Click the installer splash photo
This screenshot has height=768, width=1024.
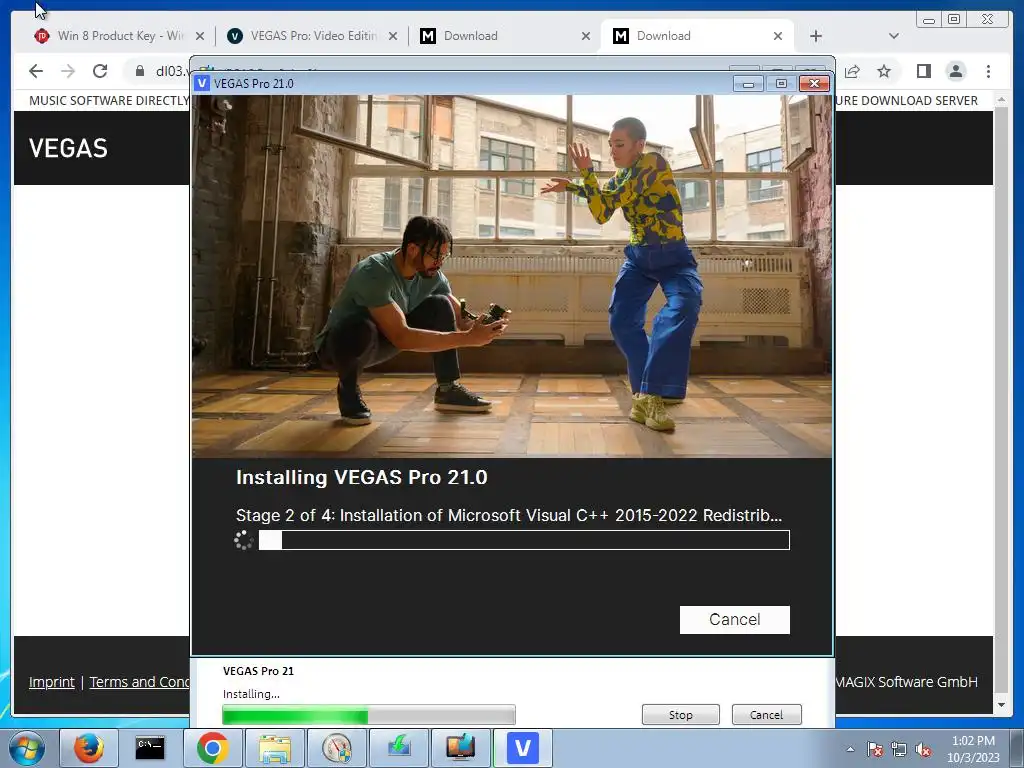click(512, 276)
